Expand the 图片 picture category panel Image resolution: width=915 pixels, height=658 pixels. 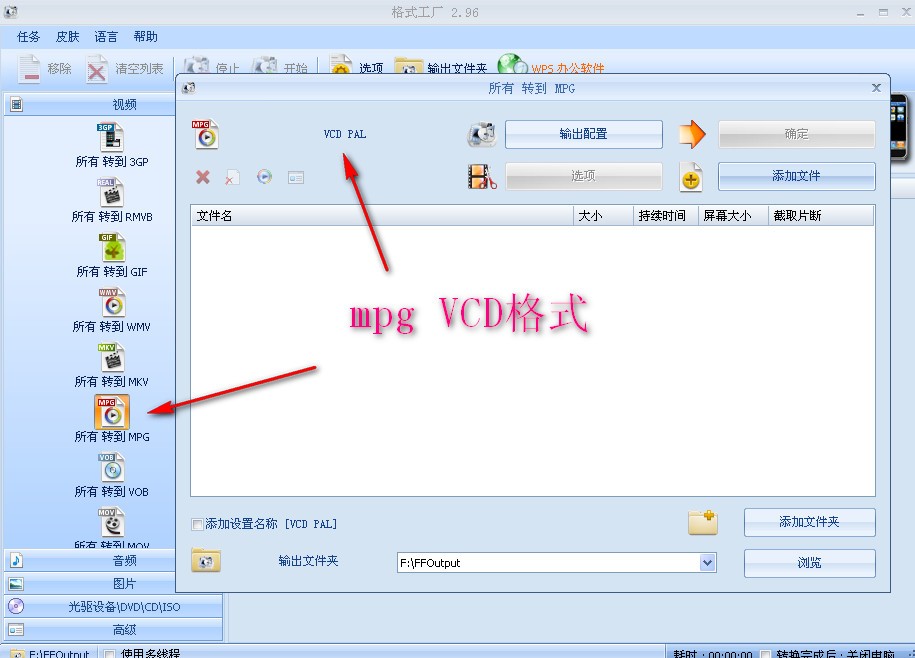click(90, 583)
